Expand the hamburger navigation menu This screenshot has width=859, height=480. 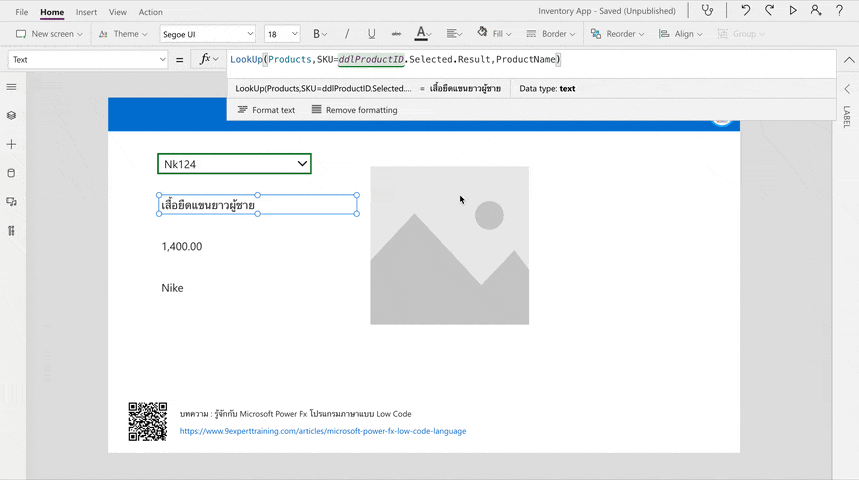pyautogui.click(x=12, y=87)
